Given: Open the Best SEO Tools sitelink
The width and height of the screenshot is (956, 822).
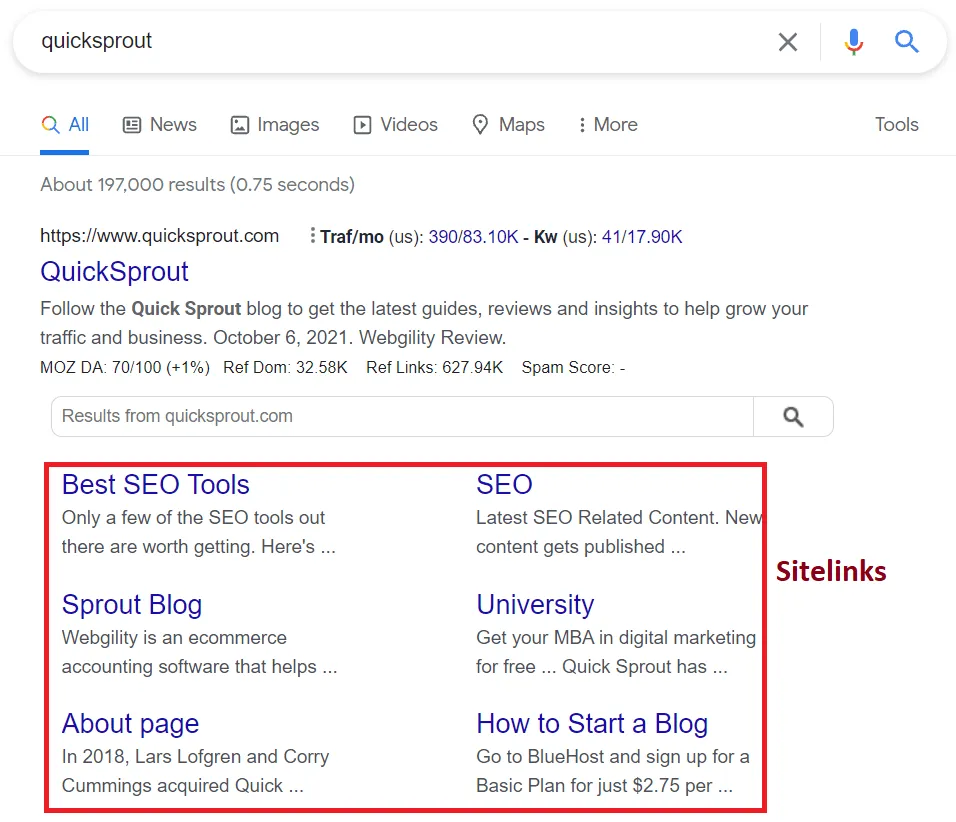Looking at the screenshot, I should click(x=155, y=485).
